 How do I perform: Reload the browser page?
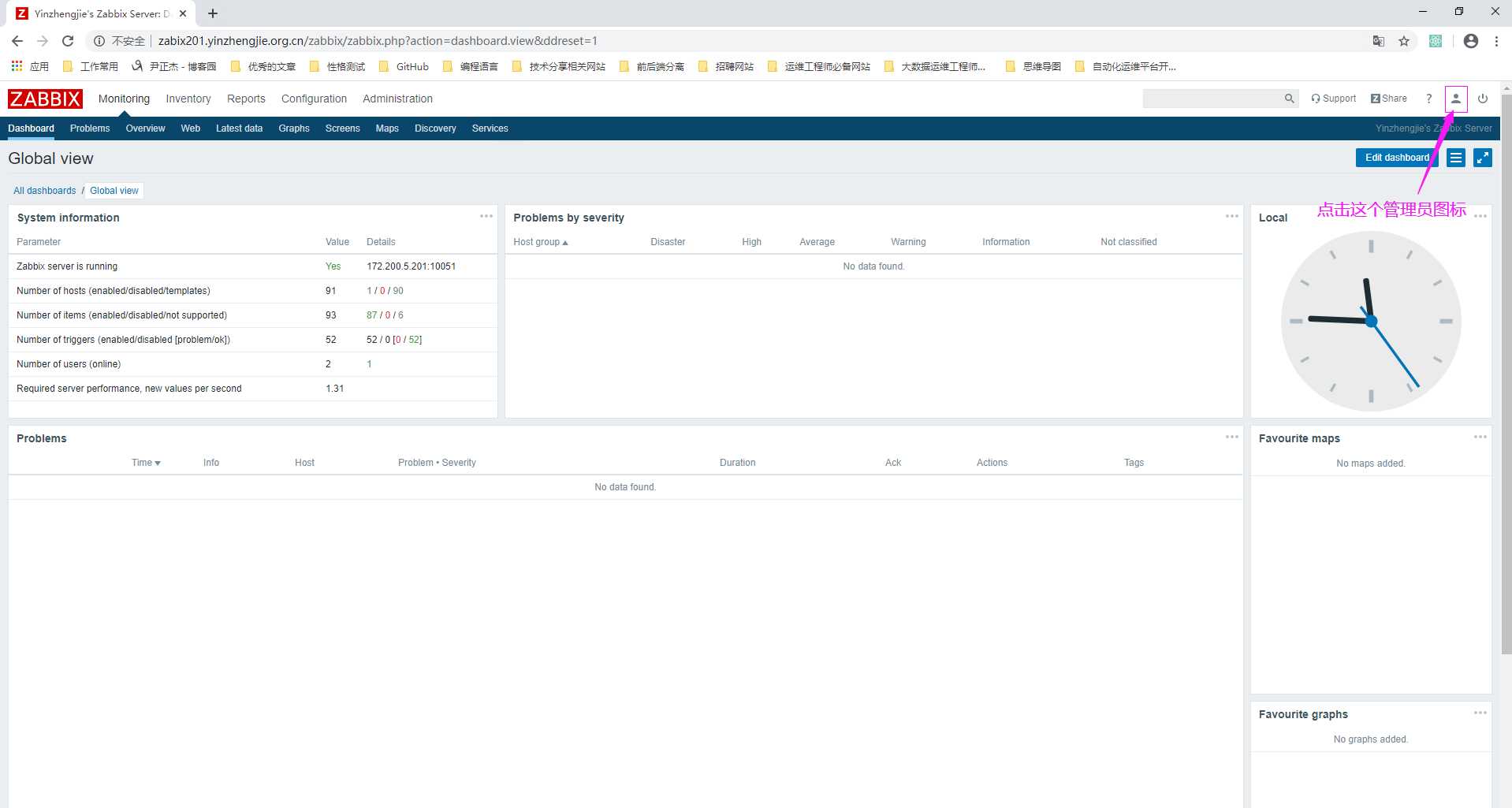[x=68, y=41]
